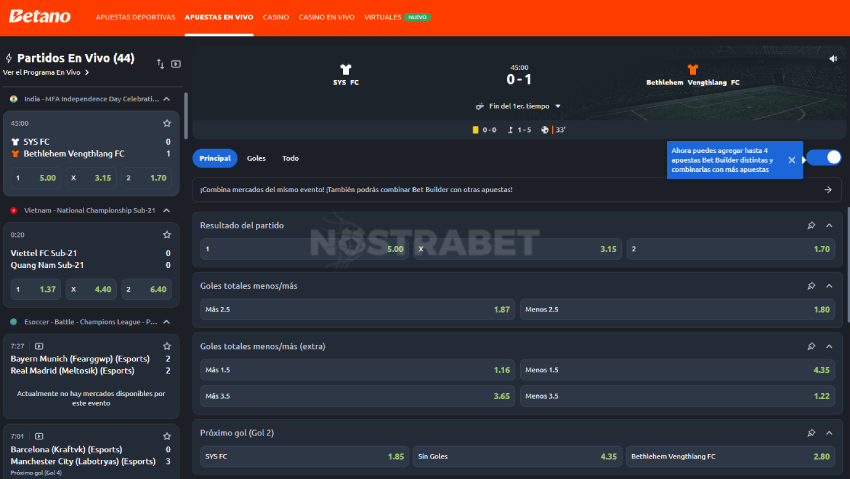Viewport: 850px width, 479px height.
Task: Select next goal Bethlehem Vengthlang FC 2.80
Action: coord(731,457)
